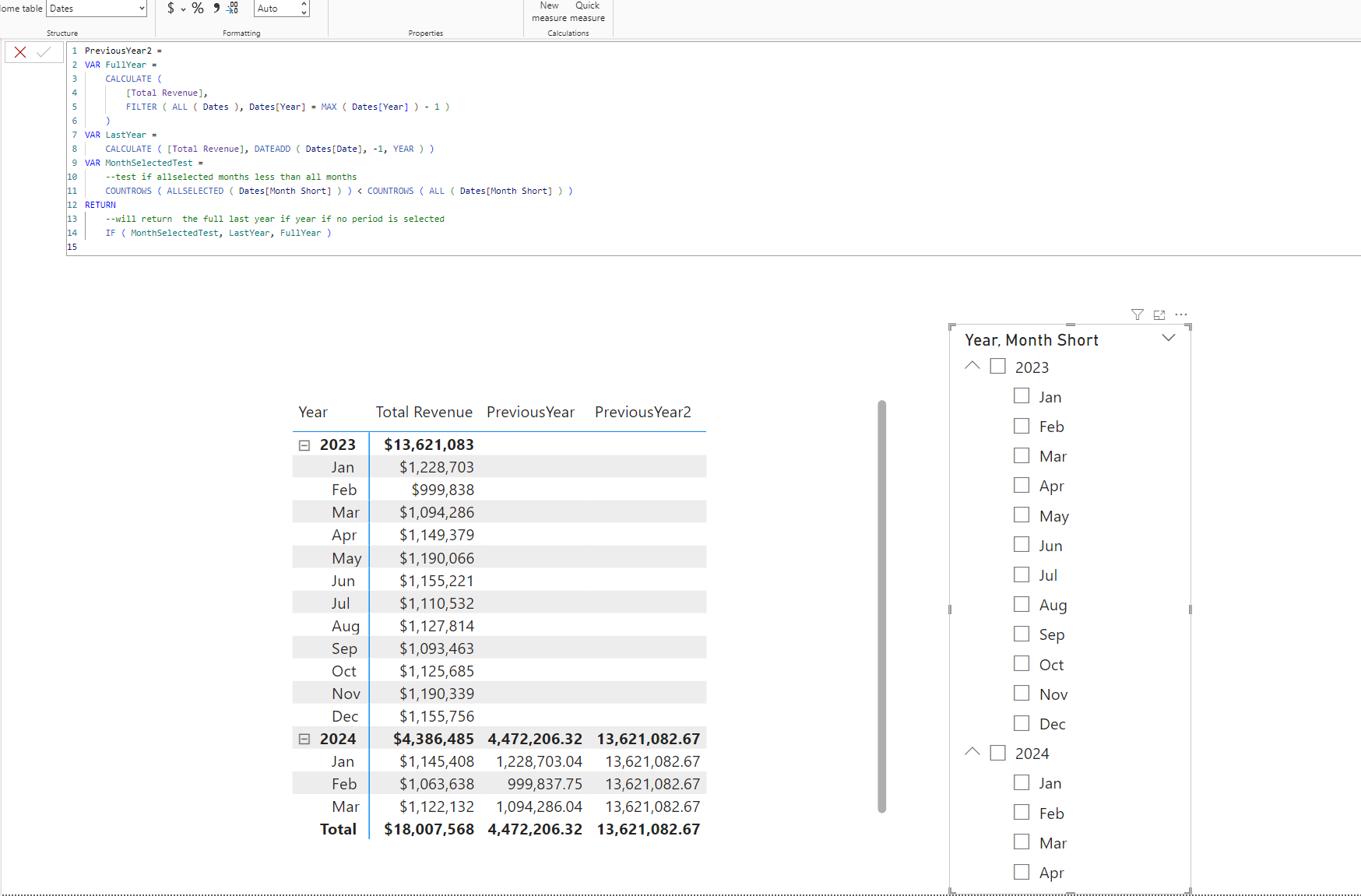The image size is (1361, 896).
Task: Sort by the PreviousYear2 column header
Action: pyautogui.click(x=642, y=413)
